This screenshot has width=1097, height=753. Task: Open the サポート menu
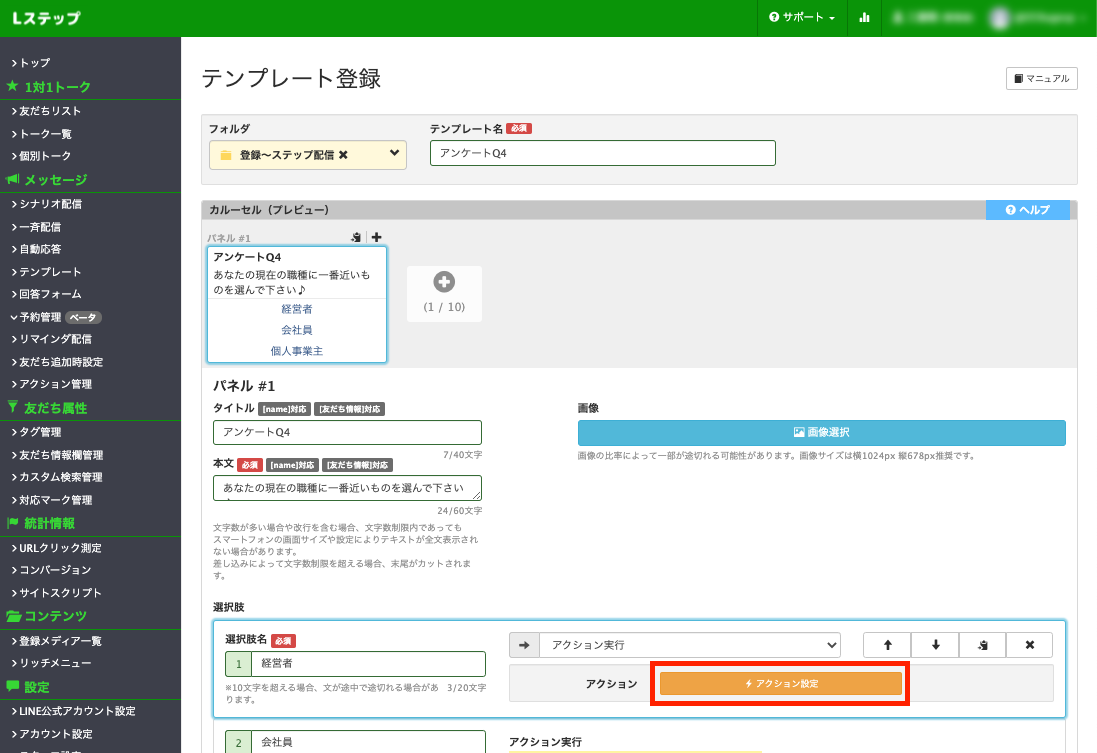[x=801, y=18]
